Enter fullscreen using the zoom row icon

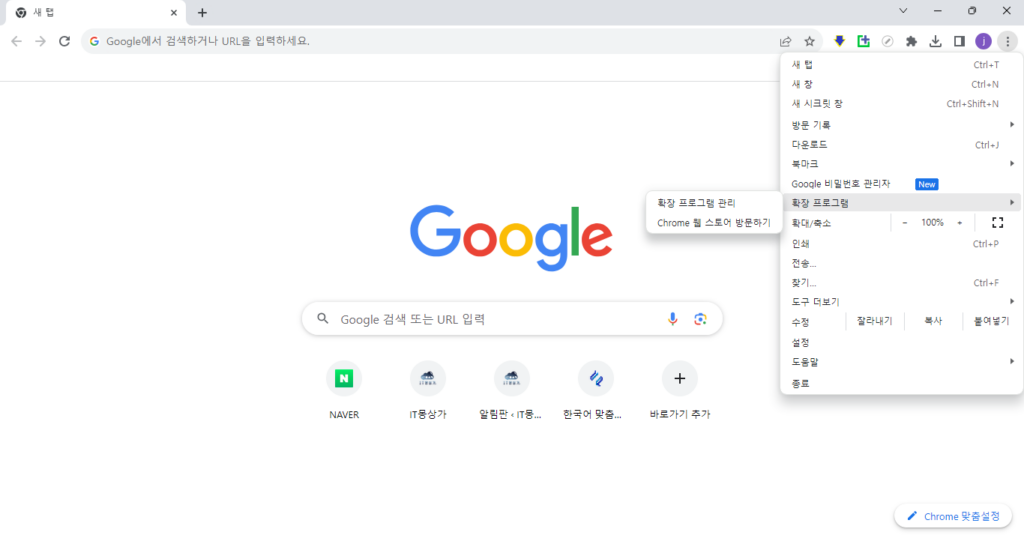997,223
